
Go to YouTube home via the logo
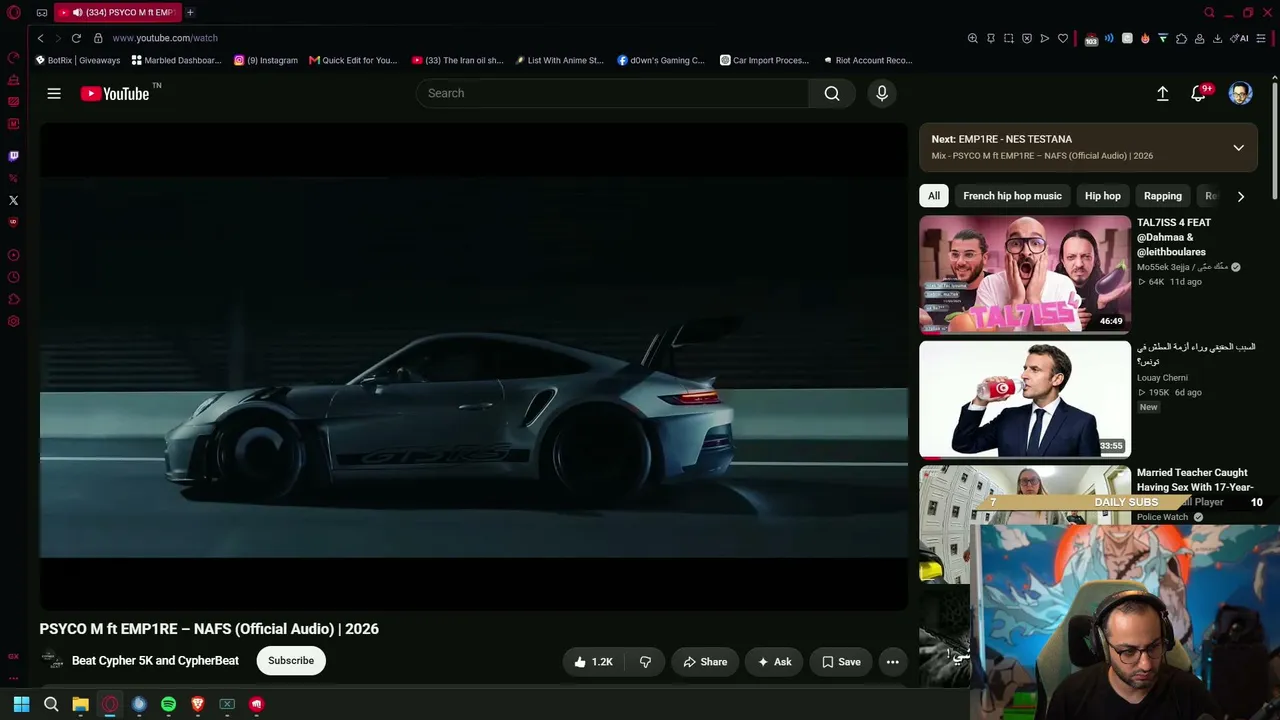tap(115, 93)
